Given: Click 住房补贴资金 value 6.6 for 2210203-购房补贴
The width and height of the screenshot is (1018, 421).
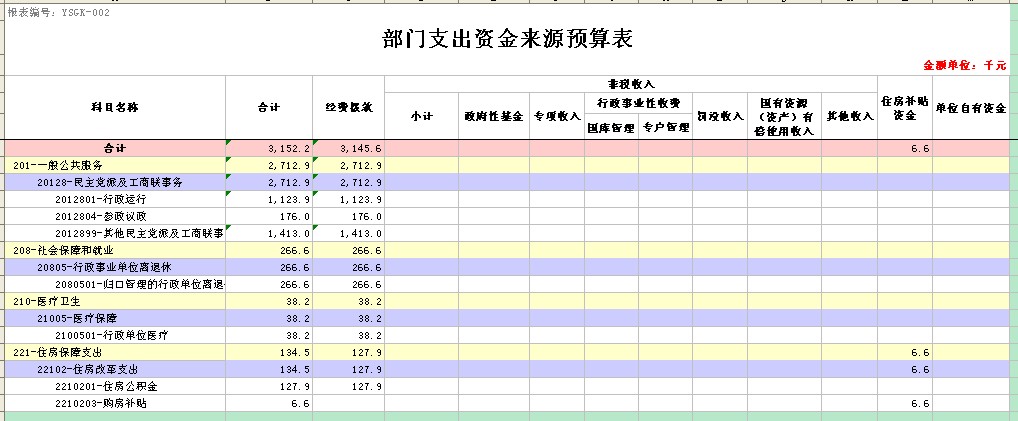Looking at the screenshot, I should [920, 403].
